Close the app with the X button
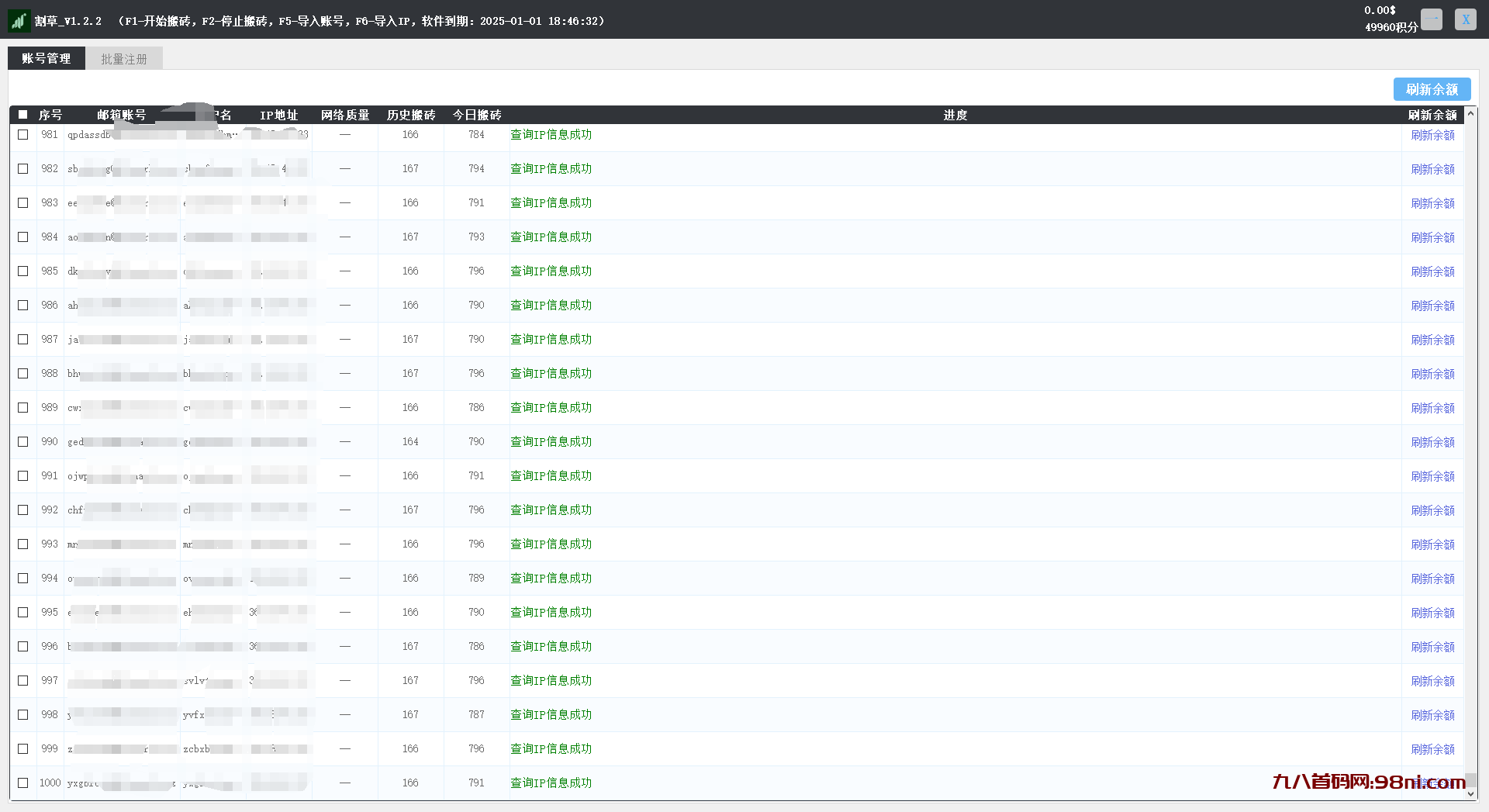 1465,19
